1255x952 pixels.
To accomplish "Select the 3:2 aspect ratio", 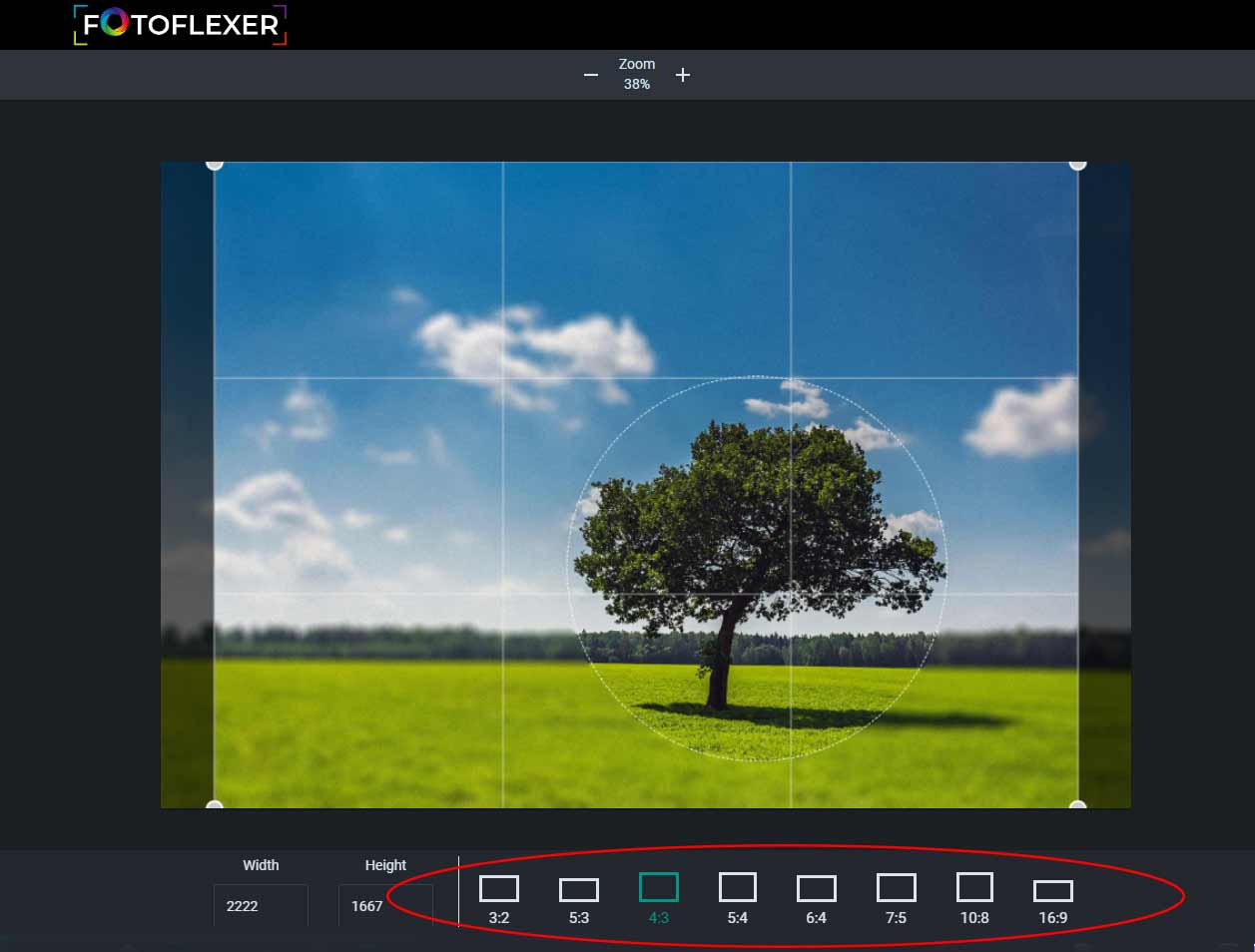I will [x=499, y=899].
